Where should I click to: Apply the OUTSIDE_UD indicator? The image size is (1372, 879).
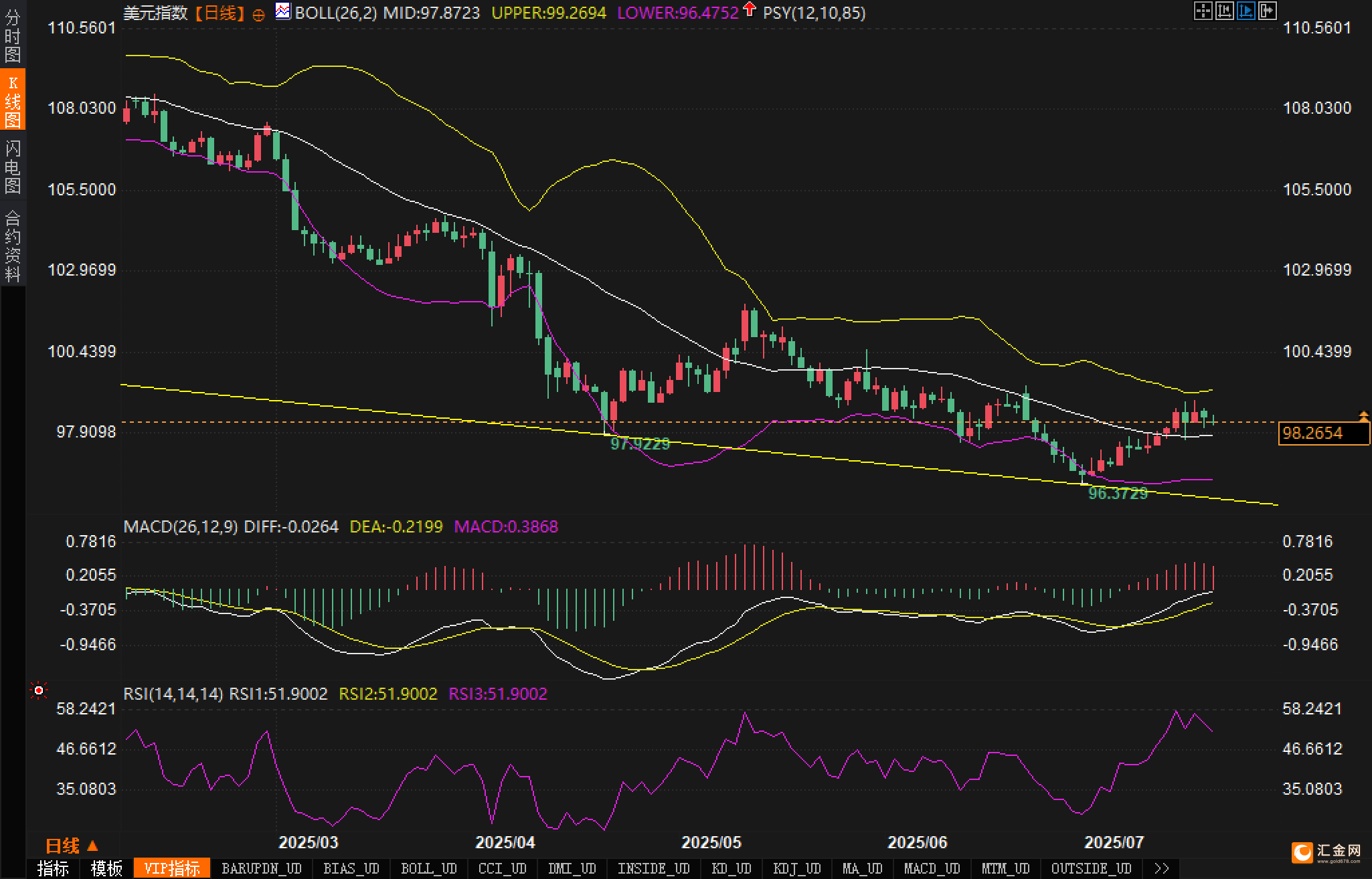1092,868
